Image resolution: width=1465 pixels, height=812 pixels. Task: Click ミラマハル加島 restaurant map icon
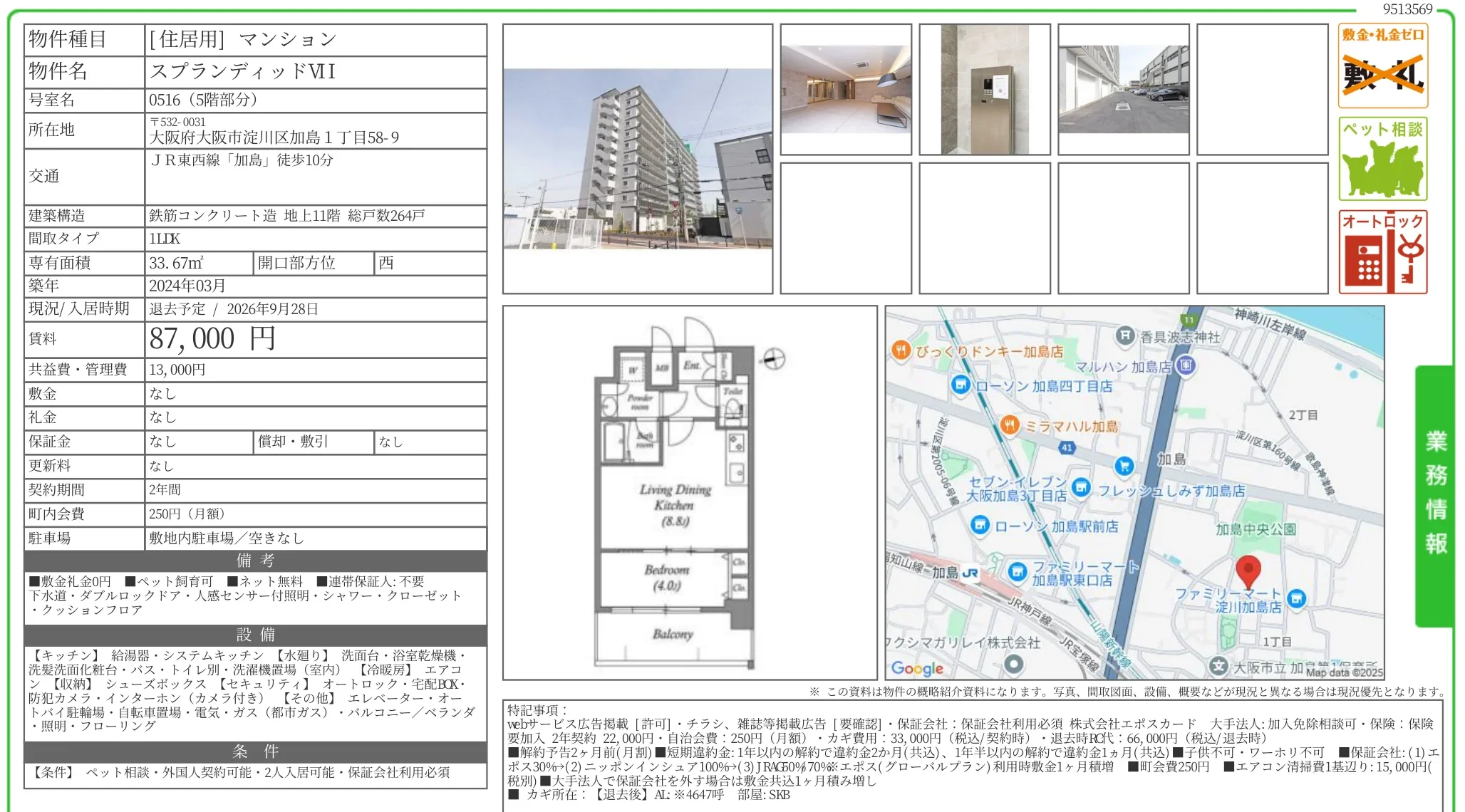coord(1009,425)
